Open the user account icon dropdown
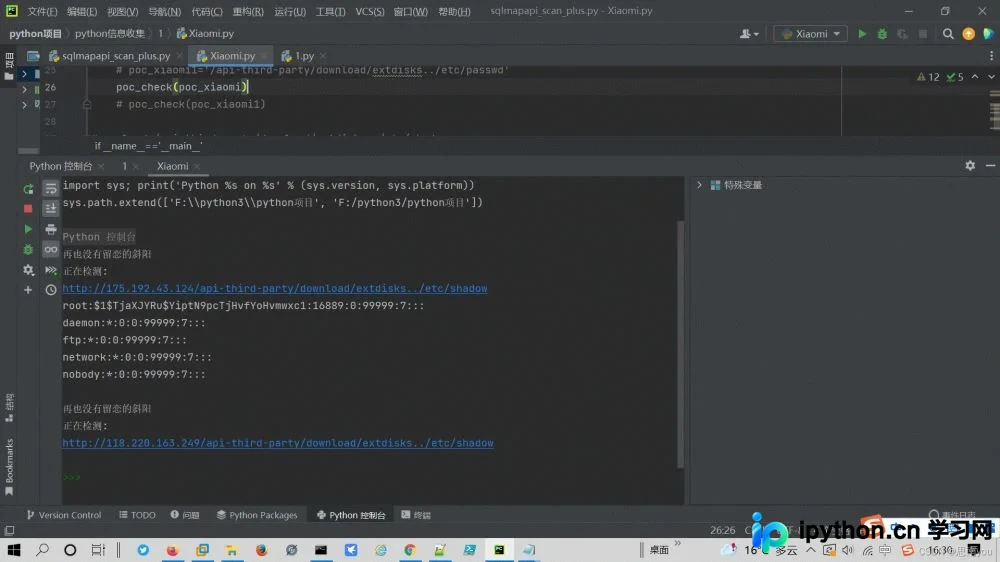Viewport: 1000px width, 562px height. click(749, 34)
